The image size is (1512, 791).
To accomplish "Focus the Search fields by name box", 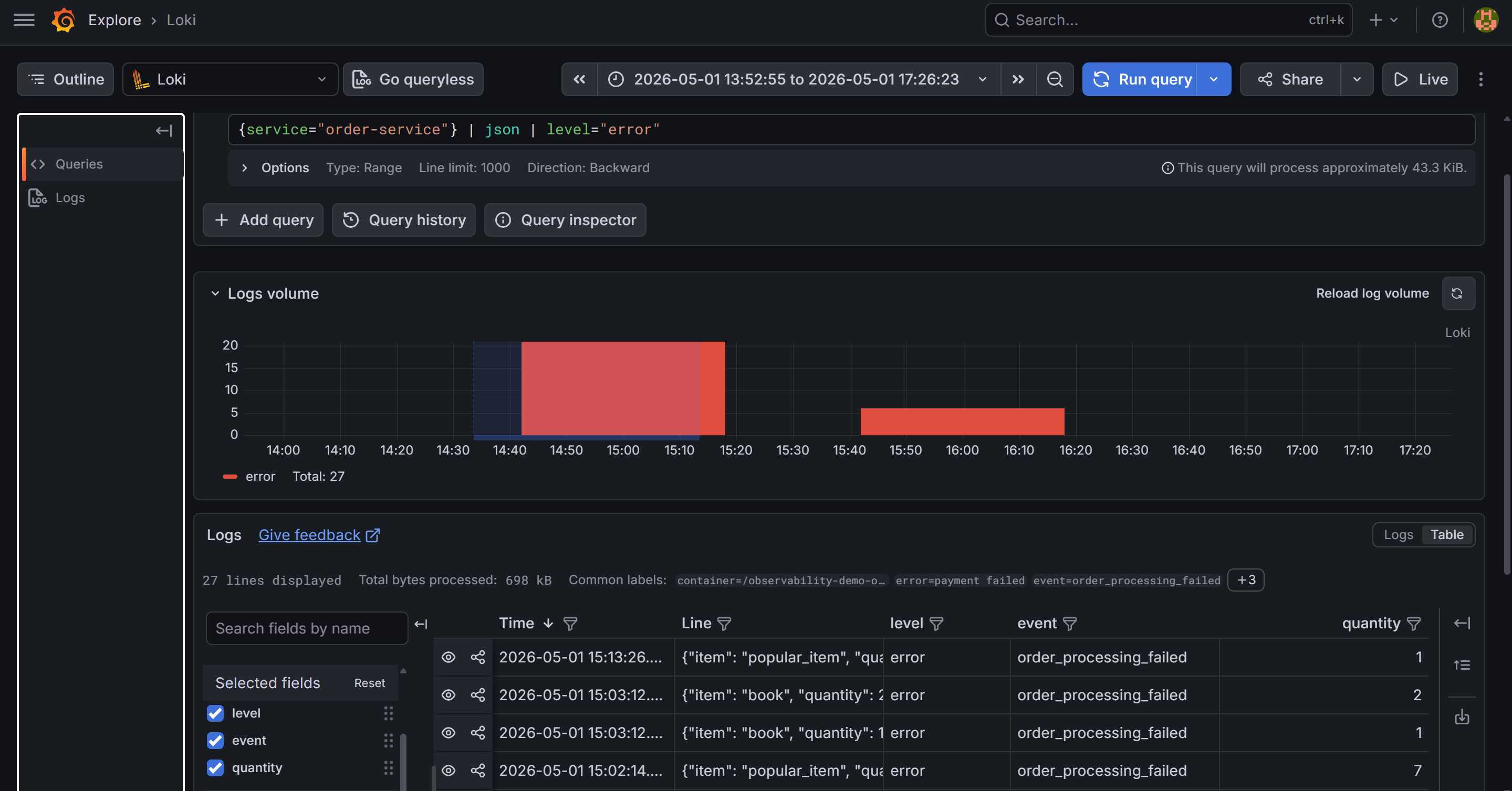I will point(306,628).
